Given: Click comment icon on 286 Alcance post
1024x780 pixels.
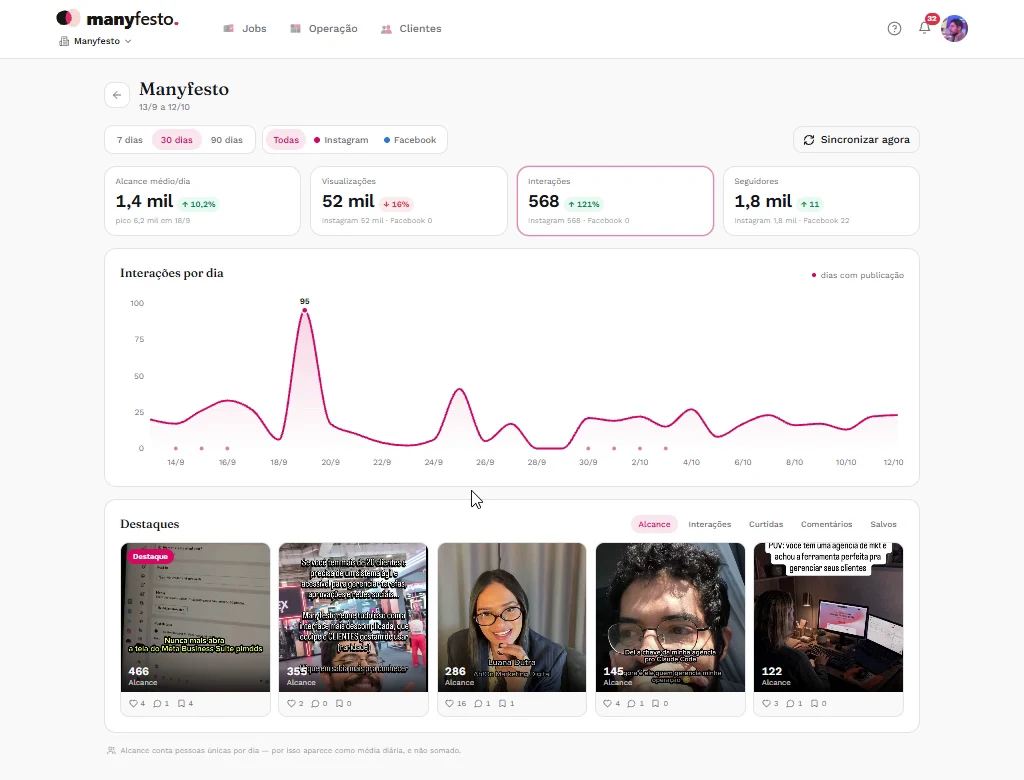Looking at the screenshot, I should (x=478, y=704).
